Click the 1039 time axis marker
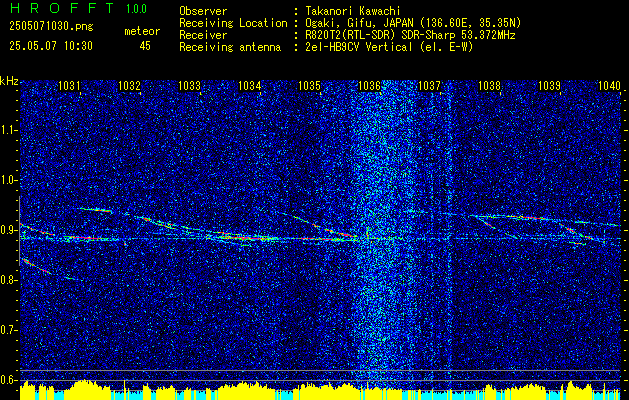 (549, 85)
